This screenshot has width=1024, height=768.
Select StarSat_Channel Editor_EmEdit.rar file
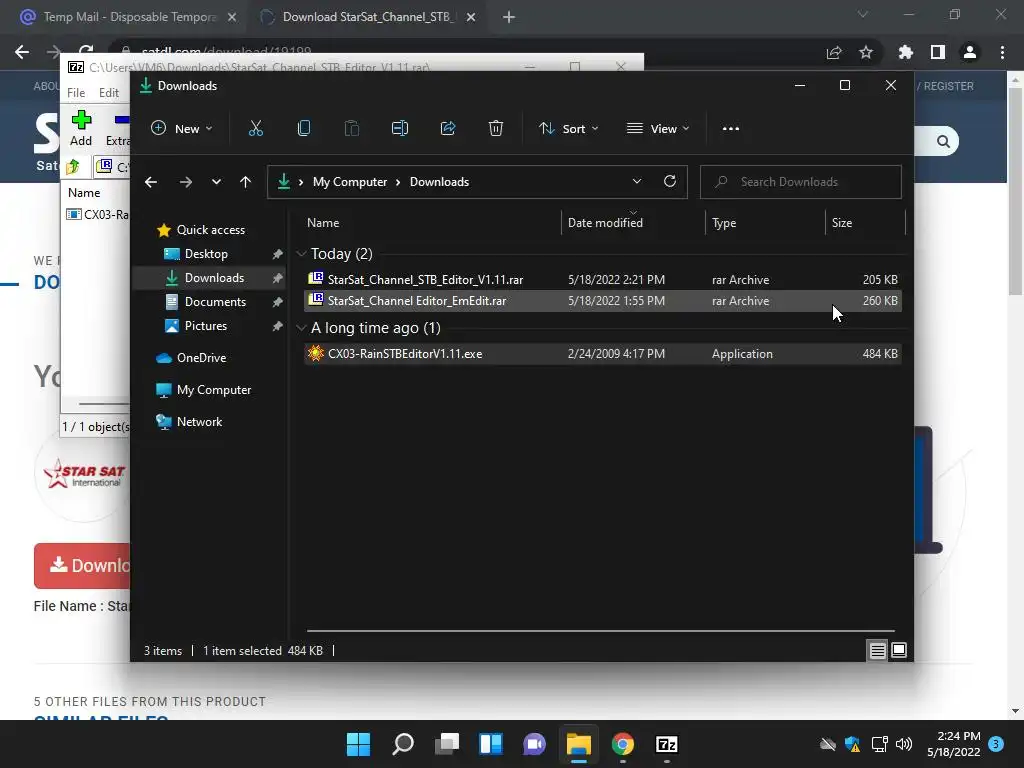(x=603, y=301)
